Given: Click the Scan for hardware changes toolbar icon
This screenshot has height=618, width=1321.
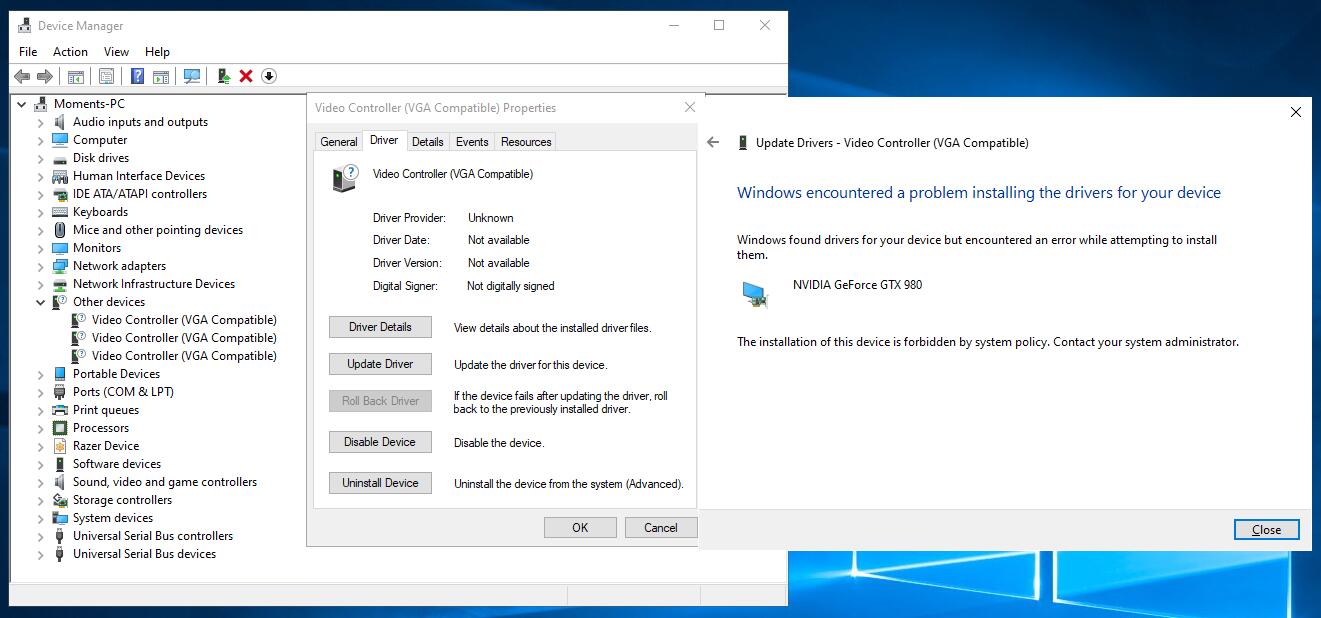Looking at the screenshot, I should click(190, 76).
